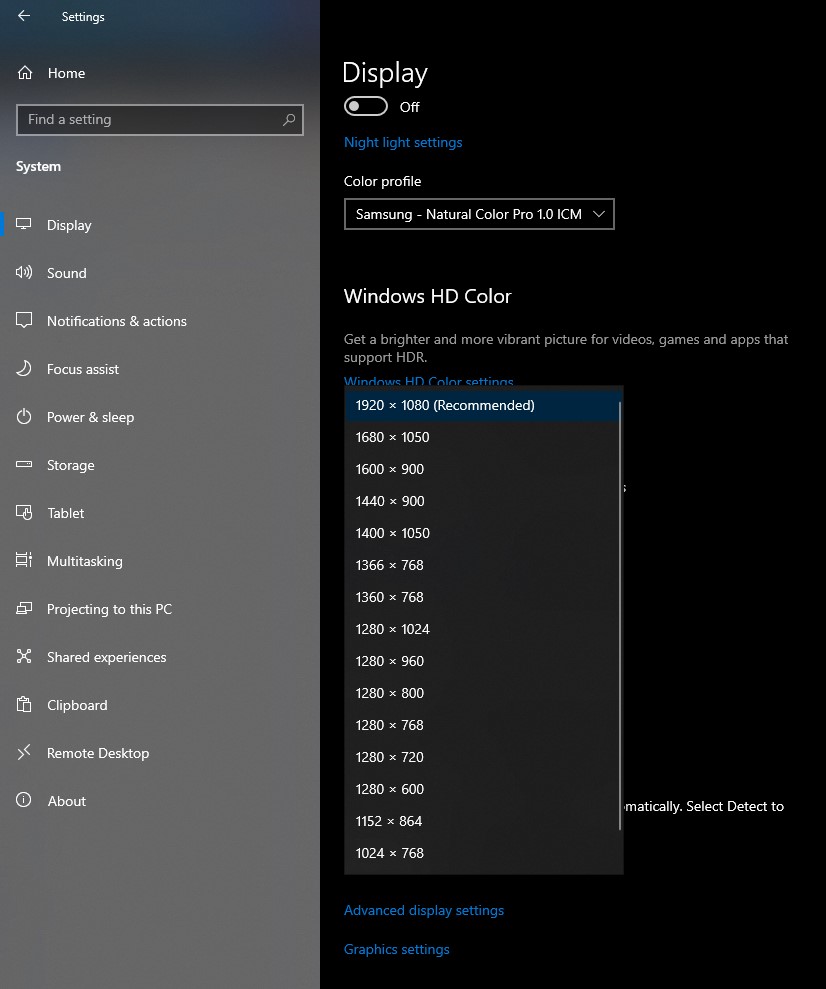
Task: Go to the Multitasking settings page
Action: pyautogui.click(x=84, y=561)
